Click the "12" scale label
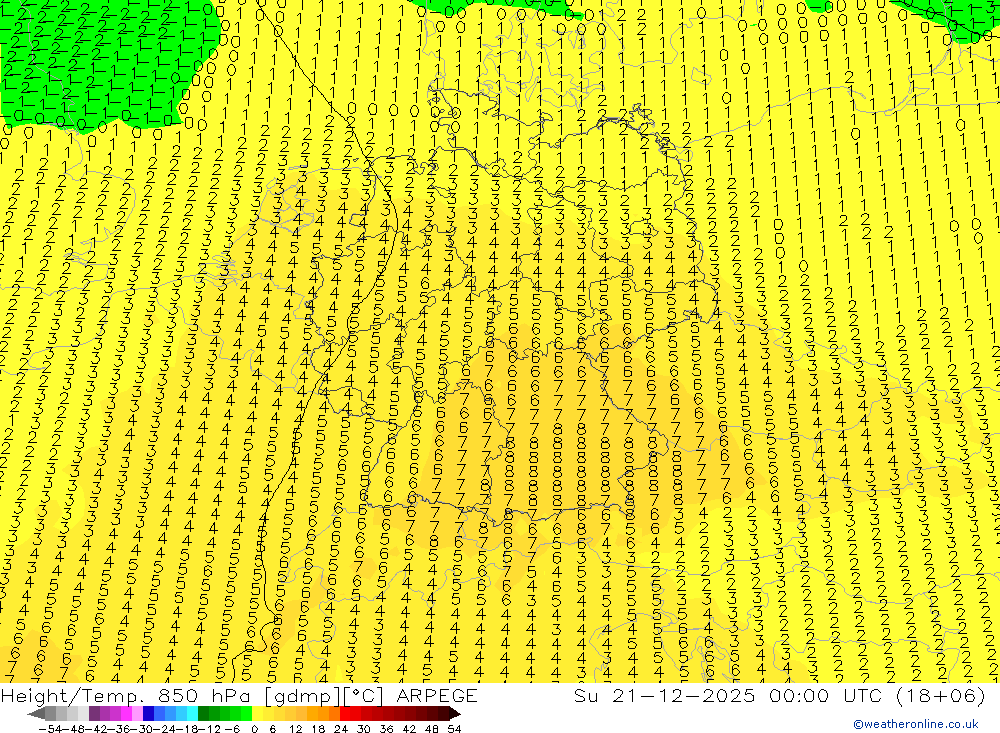Image resolution: width=1000 pixels, height=733 pixels. coord(296,729)
